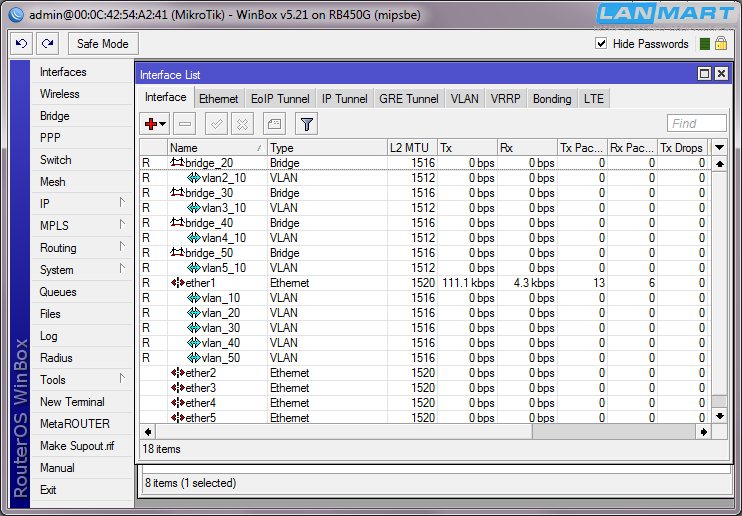Click the Tx Drops column header
The image size is (742, 516).
[682, 148]
